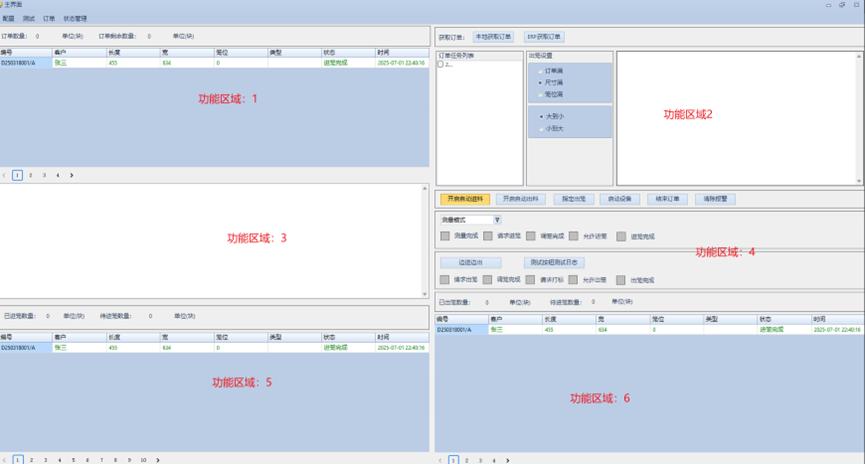Open the 配置 menu

coord(8,19)
